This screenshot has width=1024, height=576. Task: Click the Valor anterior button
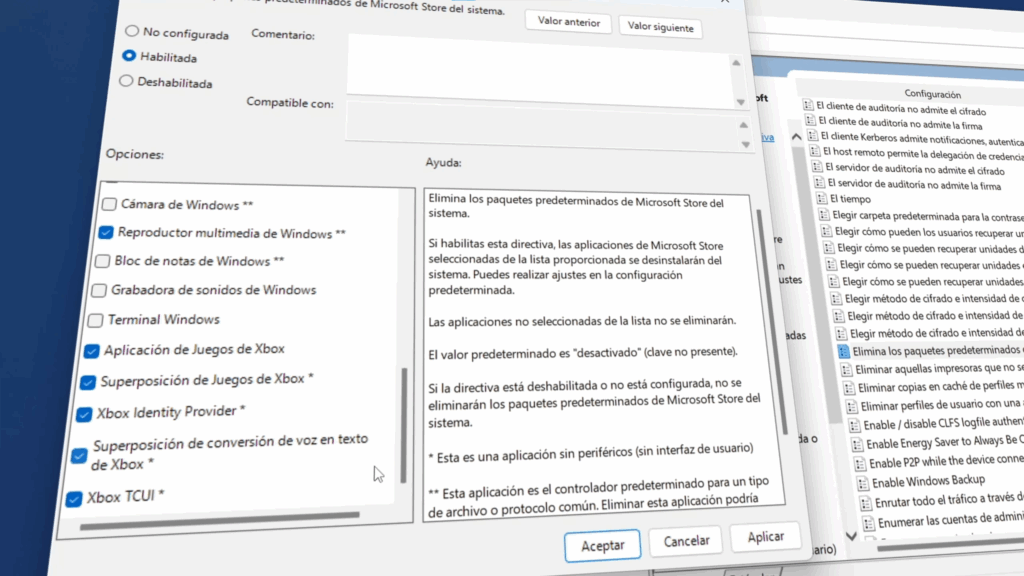[568, 22]
